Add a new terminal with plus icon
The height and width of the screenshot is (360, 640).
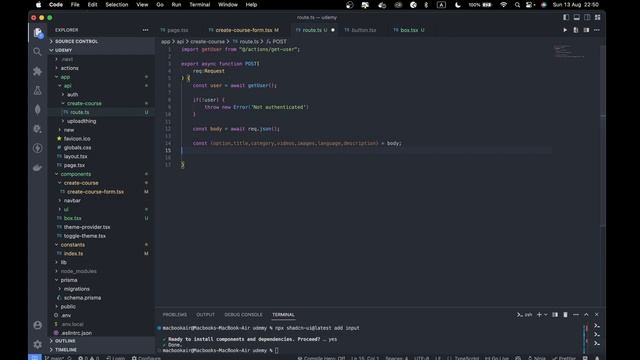pos(539,315)
